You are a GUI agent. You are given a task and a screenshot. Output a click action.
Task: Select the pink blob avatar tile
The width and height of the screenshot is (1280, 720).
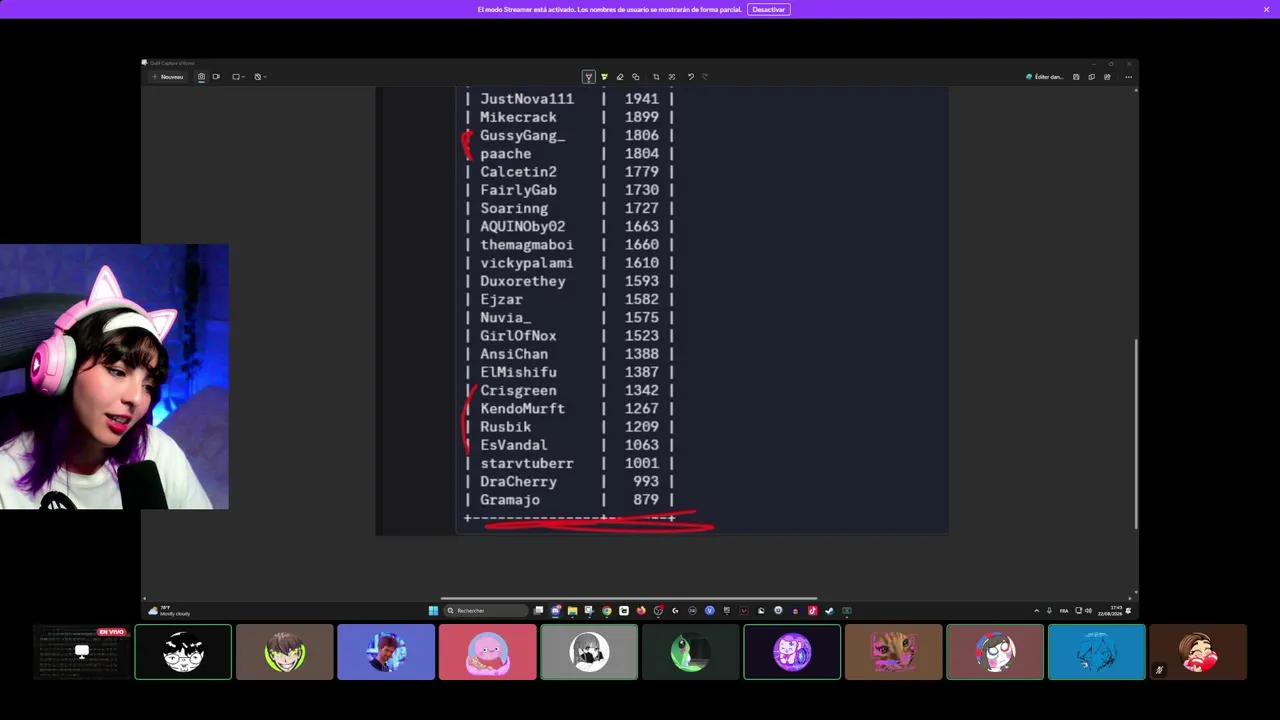point(487,652)
